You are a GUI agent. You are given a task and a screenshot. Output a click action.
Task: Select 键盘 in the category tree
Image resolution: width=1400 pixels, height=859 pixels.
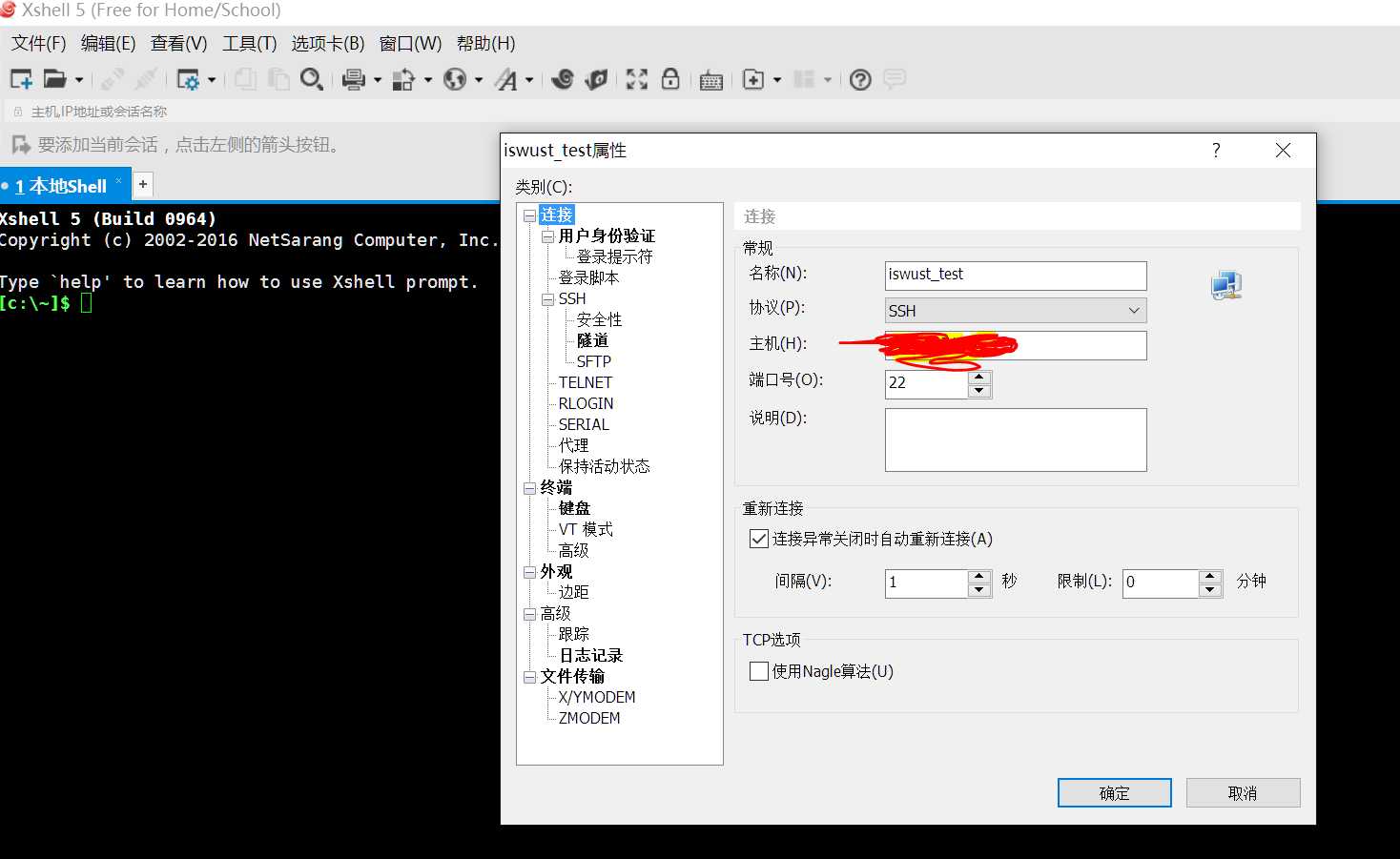[x=574, y=509]
